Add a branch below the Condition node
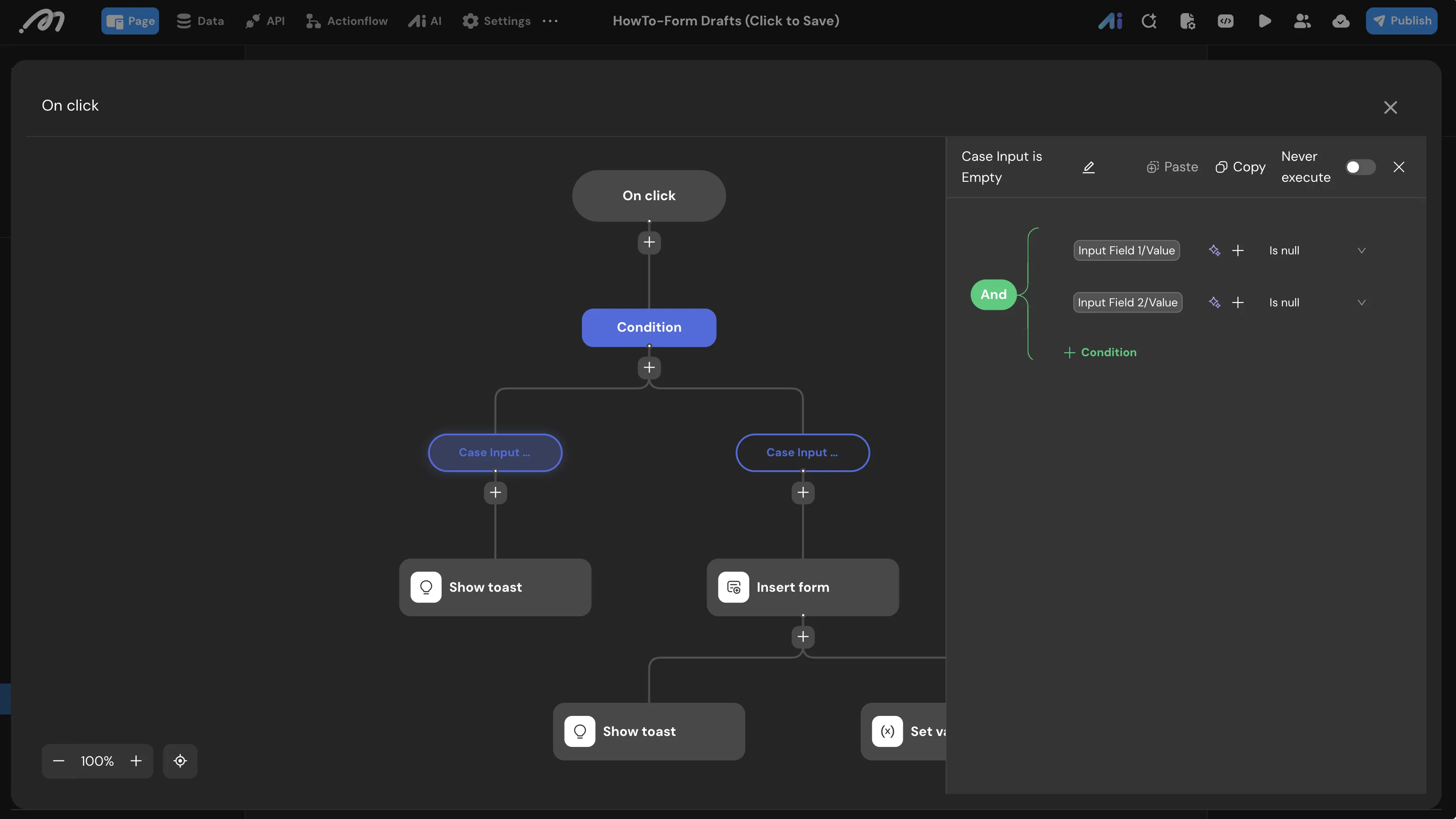The height and width of the screenshot is (819, 1456). click(649, 368)
